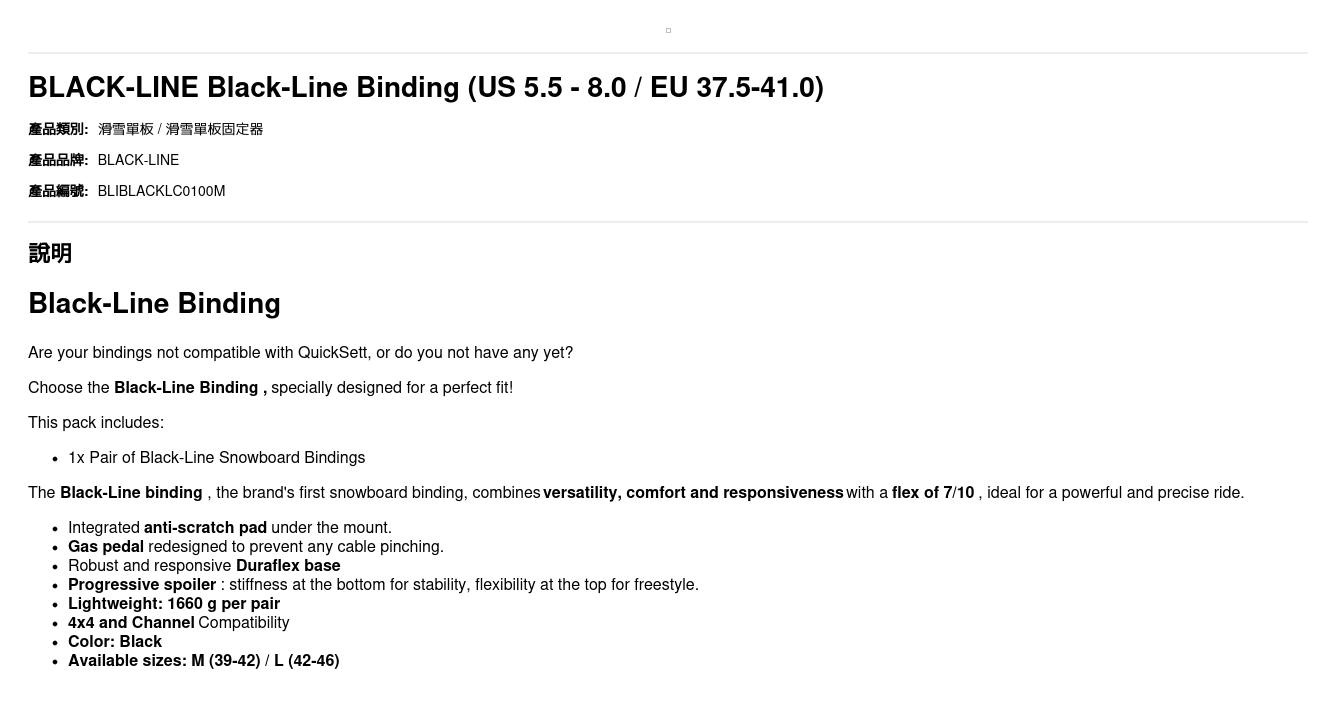Click the product title heading with US 5.5 - 8.0
Screen dimensions: 1328x716
(426, 88)
